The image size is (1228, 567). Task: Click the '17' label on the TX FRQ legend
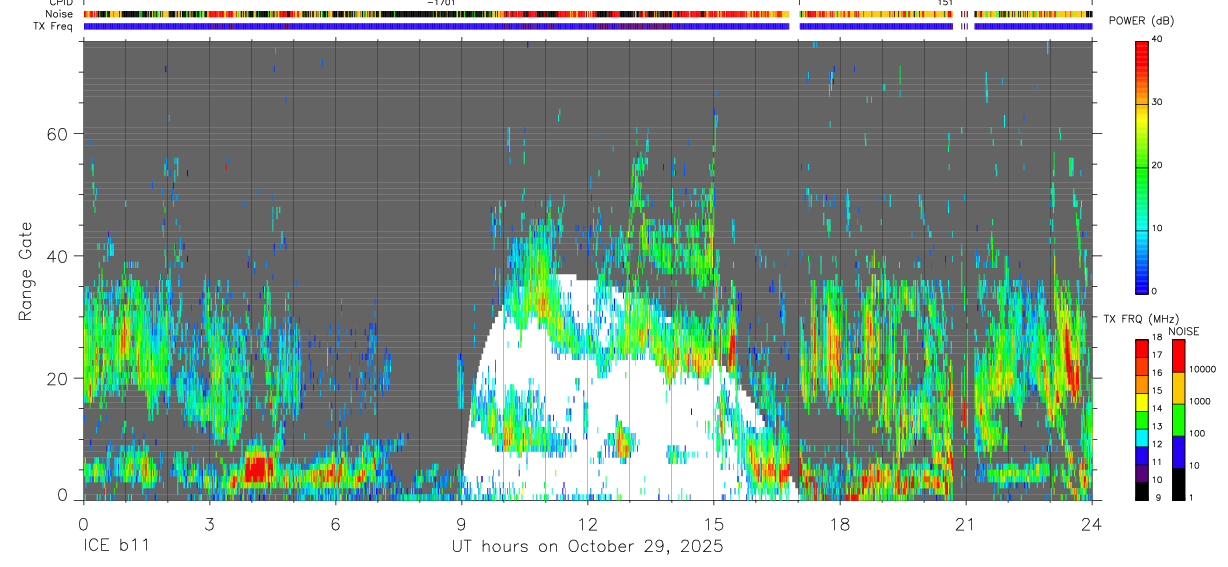(x=1158, y=355)
